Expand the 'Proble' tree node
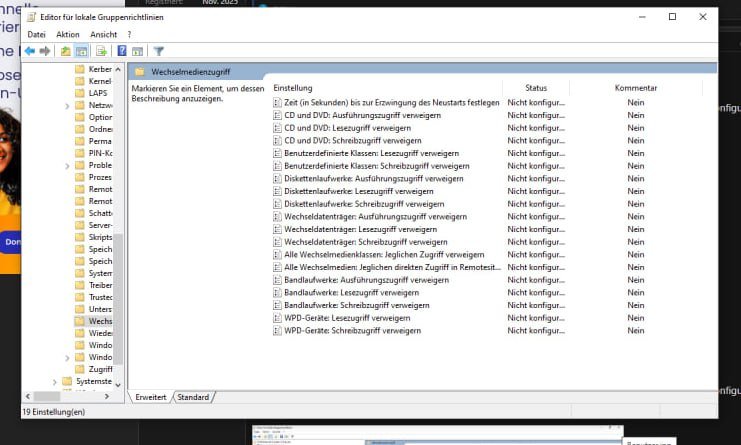The image size is (741, 445). [67, 166]
